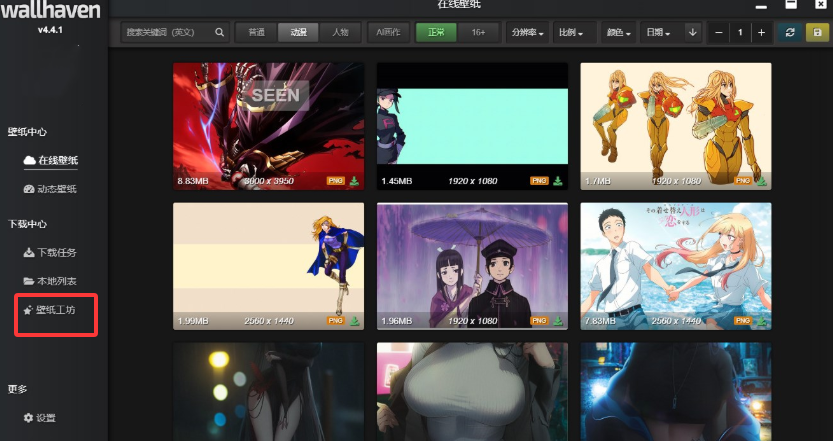Go to 壁纸工坊 in the sidebar
The width and height of the screenshot is (833, 441).
click(56, 311)
